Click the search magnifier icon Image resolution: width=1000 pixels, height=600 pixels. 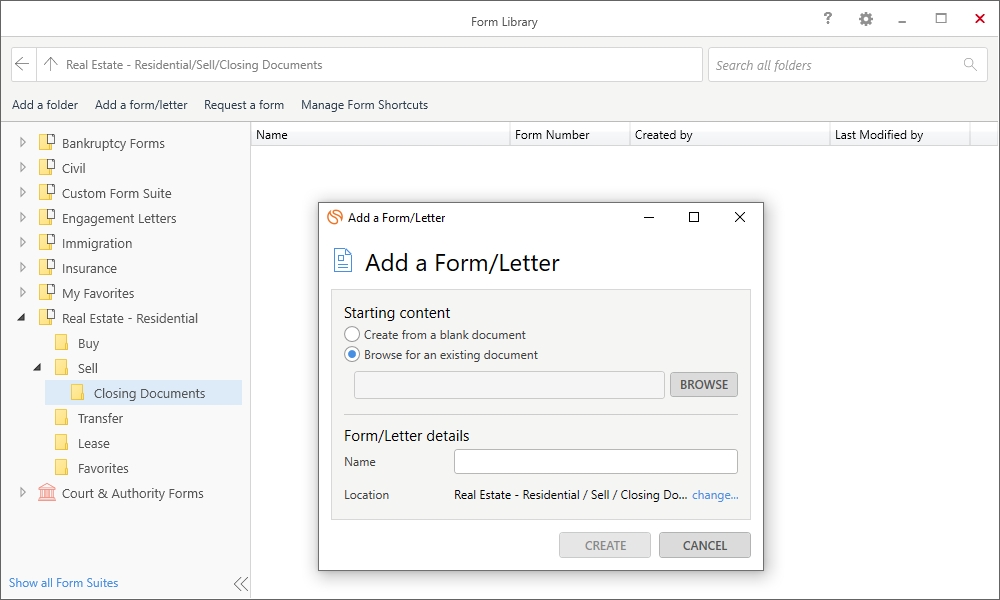coord(969,65)
